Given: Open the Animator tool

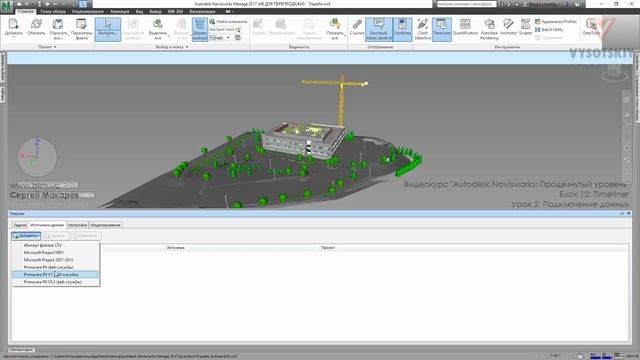Looking at the screenshot, I should (x=508, y=27).
